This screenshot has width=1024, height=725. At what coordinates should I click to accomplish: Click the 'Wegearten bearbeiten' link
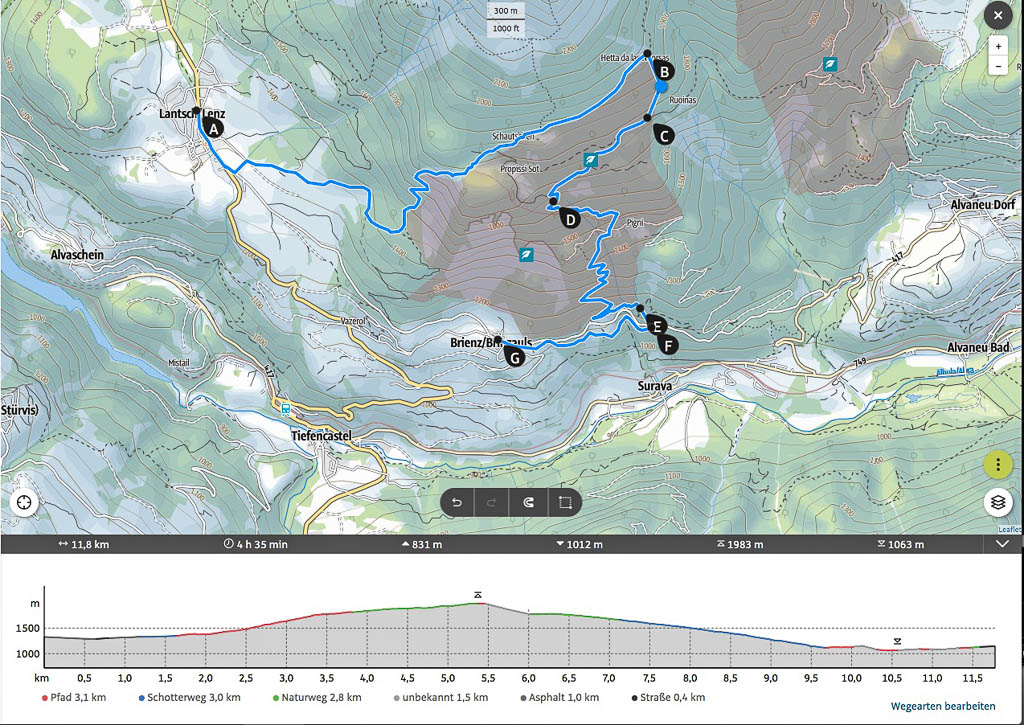point(942,707)
